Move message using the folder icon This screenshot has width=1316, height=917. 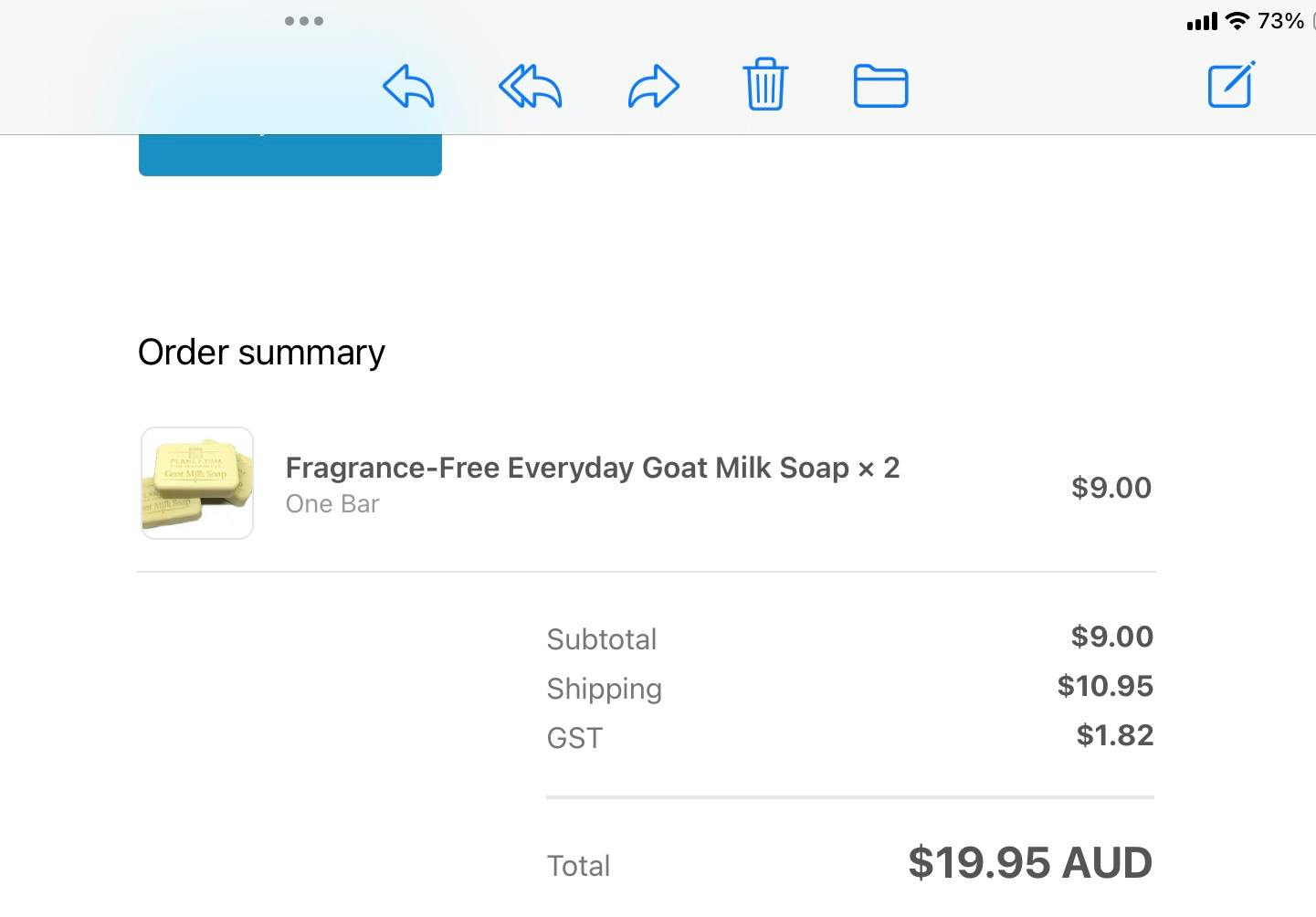[x=880, y=86]
